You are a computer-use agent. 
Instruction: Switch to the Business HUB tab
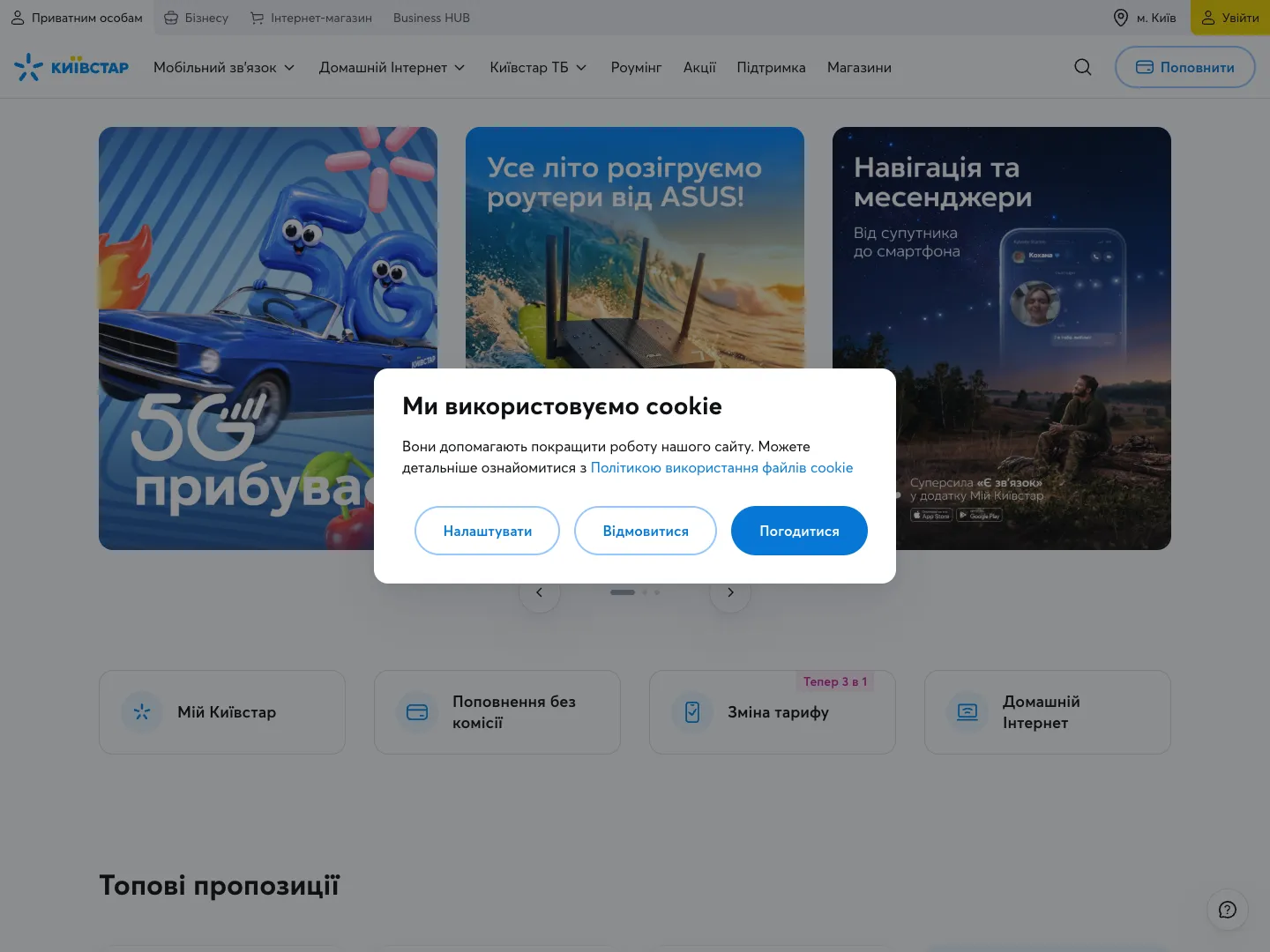point(431,18)
